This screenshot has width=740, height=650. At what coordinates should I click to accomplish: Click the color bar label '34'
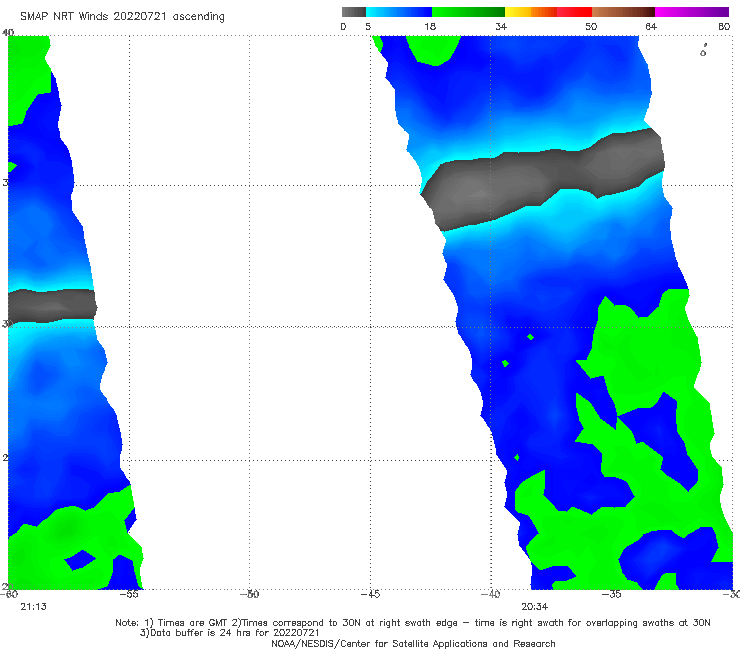[501, 27]
